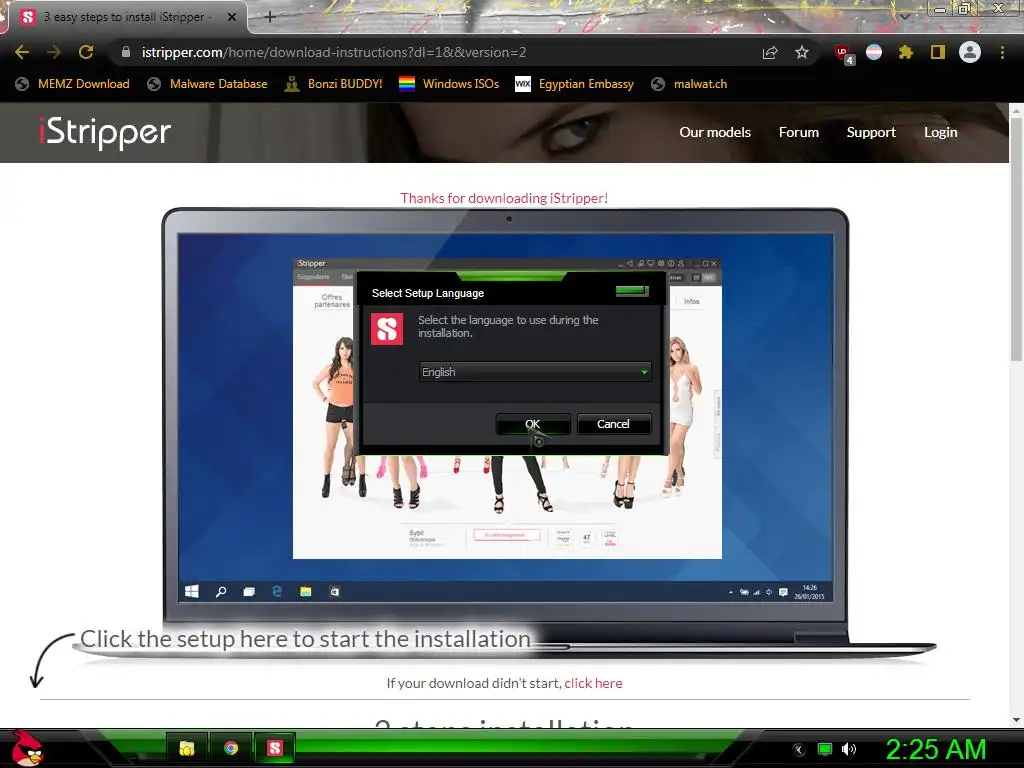
Task: Reload the page with the refresh icon
Action: click(x=86, y=52)
